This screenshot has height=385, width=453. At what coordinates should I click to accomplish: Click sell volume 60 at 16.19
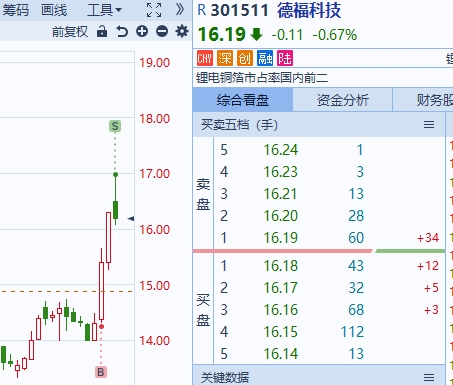(356, 238)
